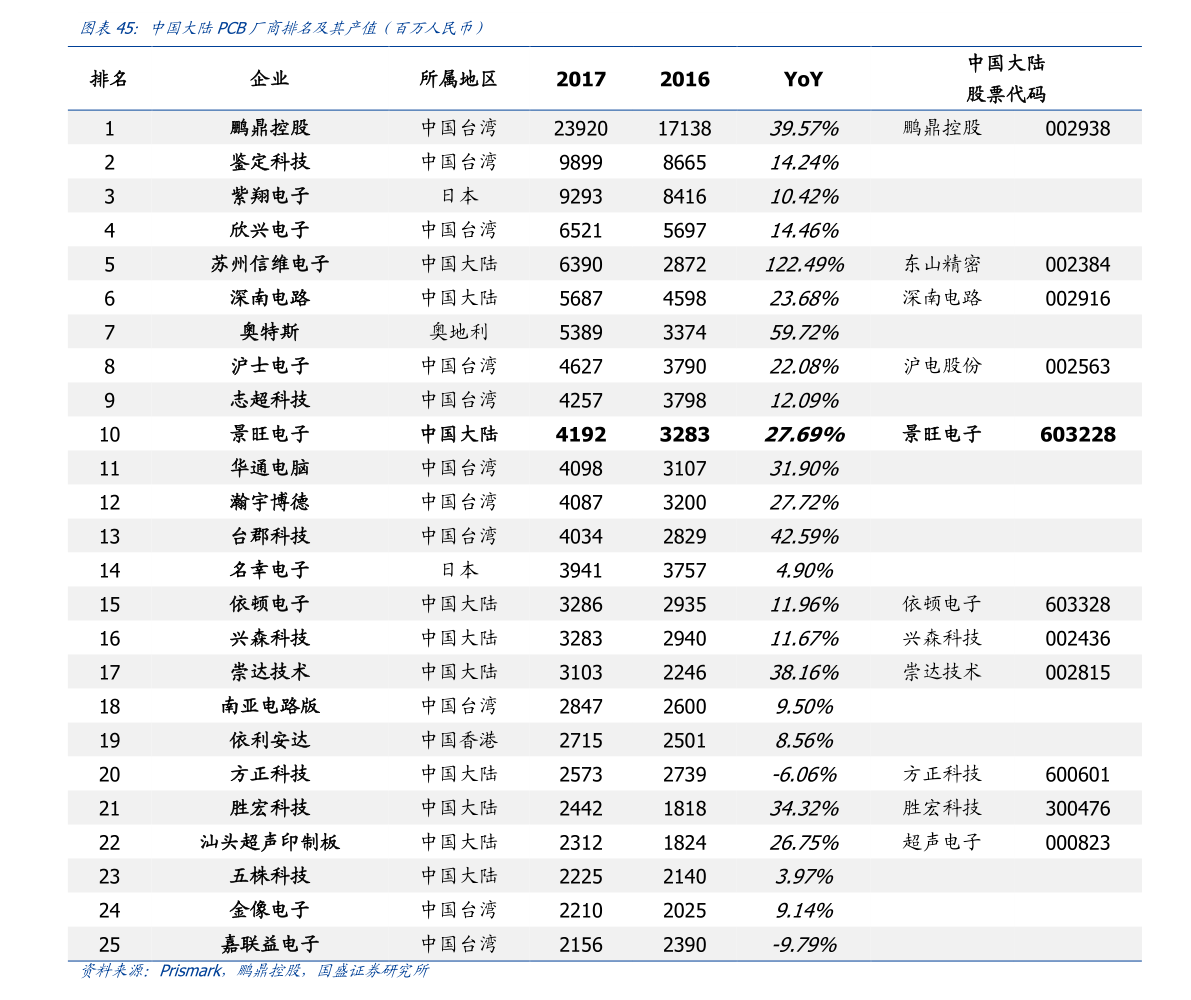Select the YoY column header

coord(803,79)
